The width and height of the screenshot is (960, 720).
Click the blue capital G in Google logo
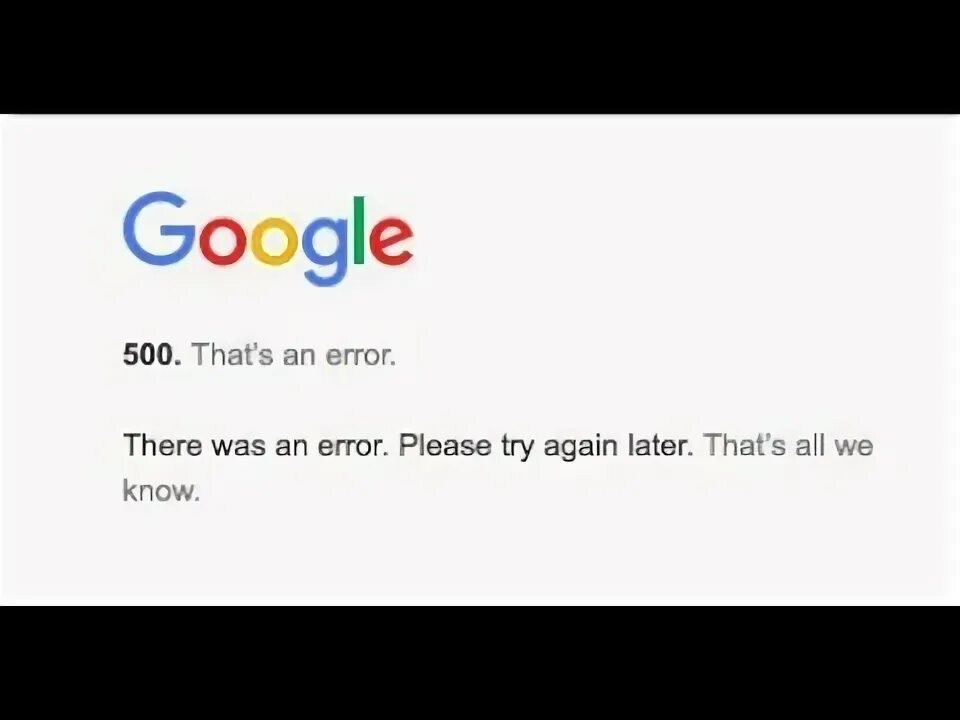[160, 228]
